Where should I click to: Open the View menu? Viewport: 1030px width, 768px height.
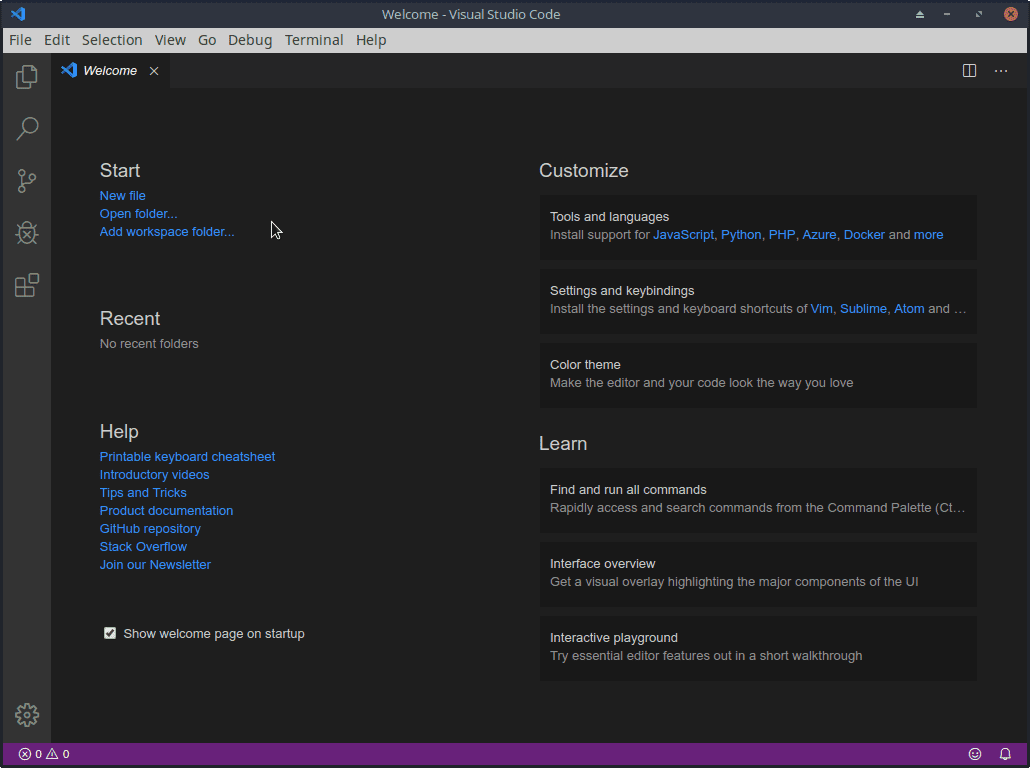[x=170, y=40]
